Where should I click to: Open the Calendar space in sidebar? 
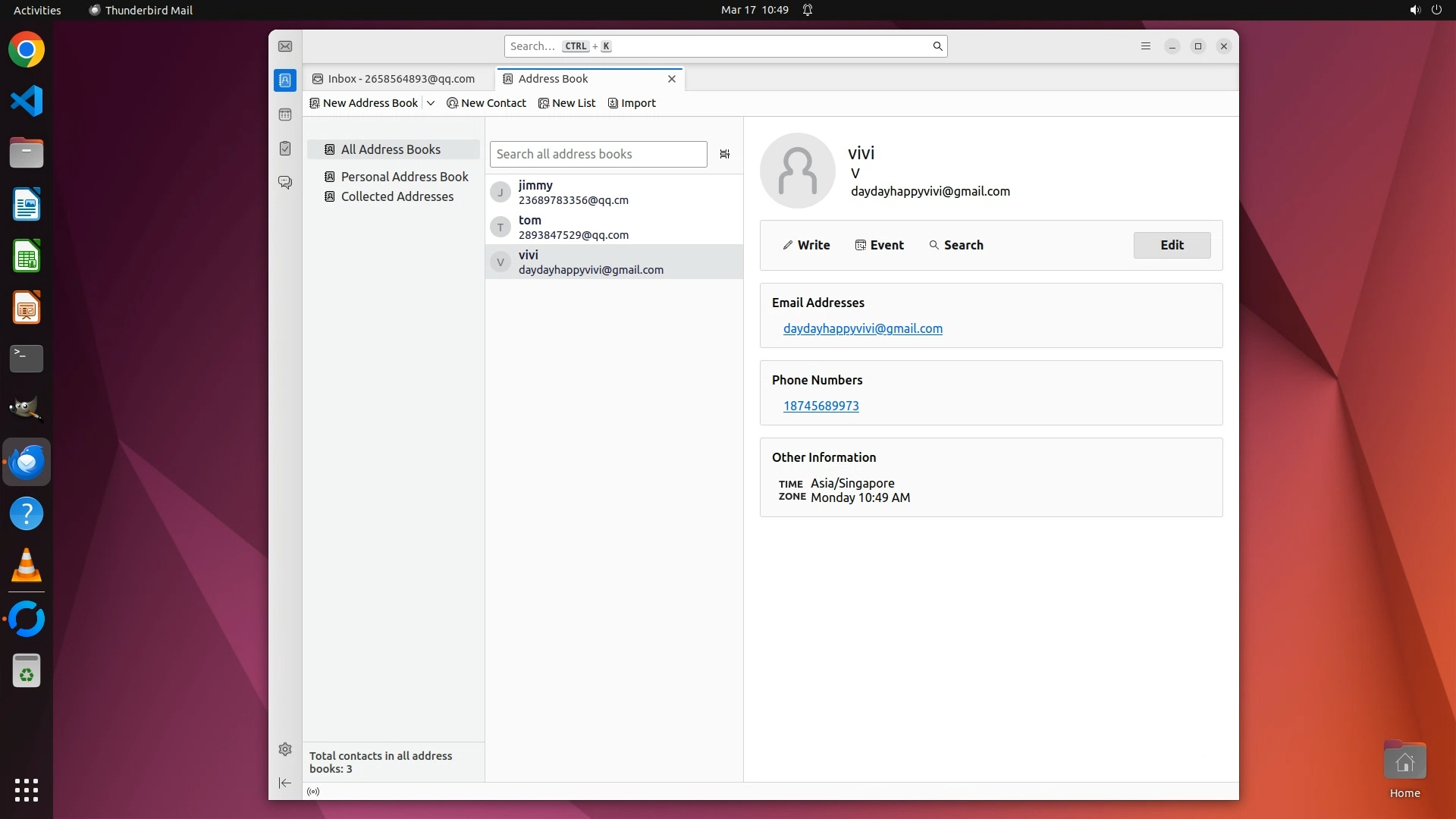[x=285, y=115]
